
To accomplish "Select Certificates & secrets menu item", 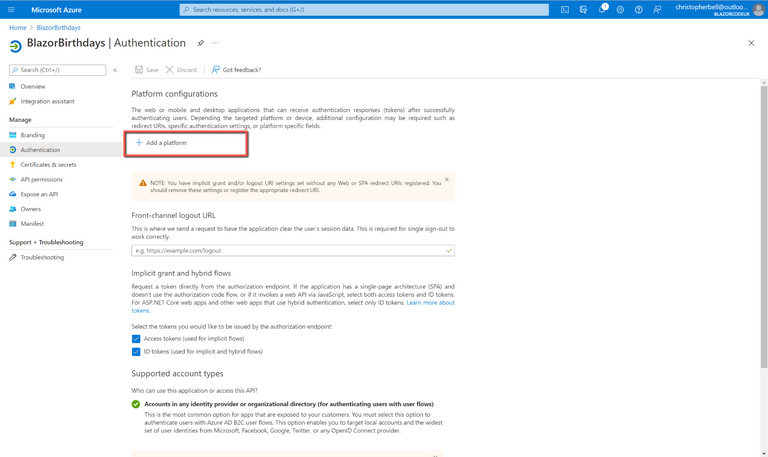I will point(48,165).
